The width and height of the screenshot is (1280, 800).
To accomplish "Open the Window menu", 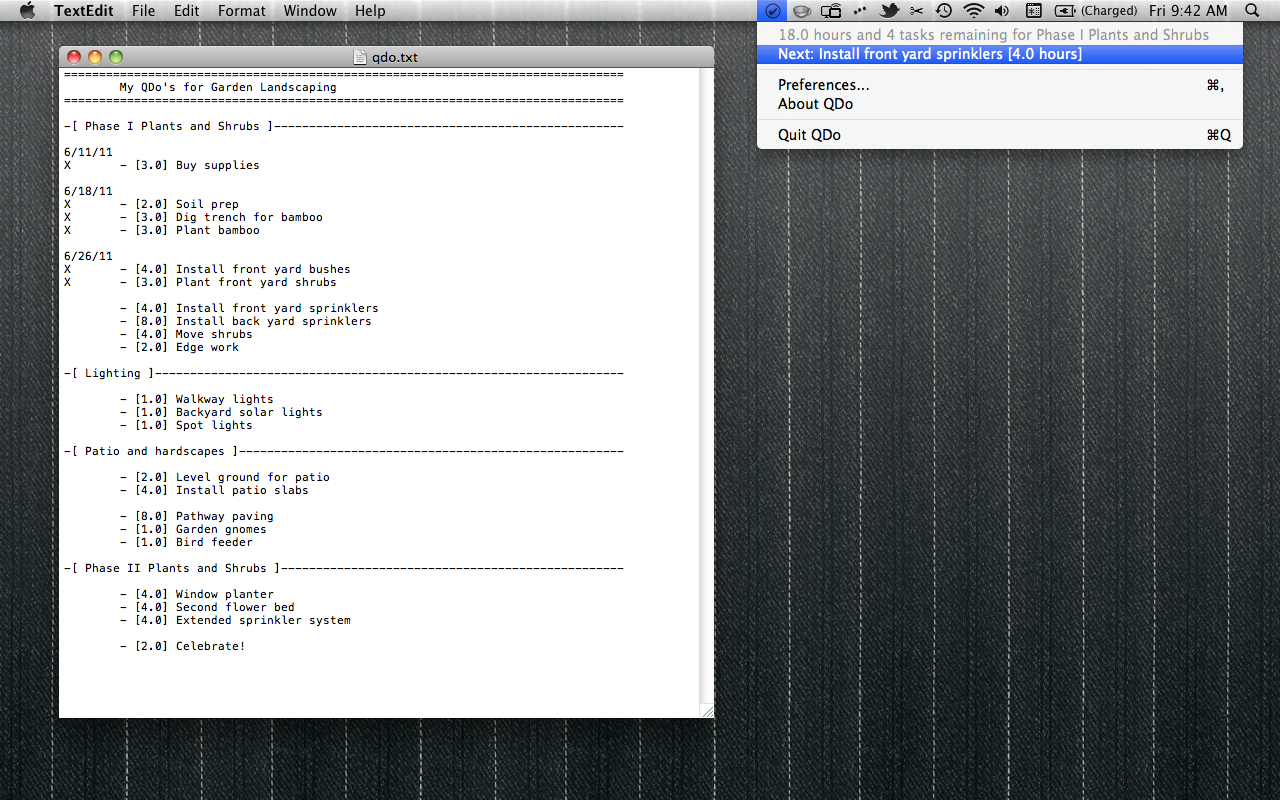I will pos(310,11).
